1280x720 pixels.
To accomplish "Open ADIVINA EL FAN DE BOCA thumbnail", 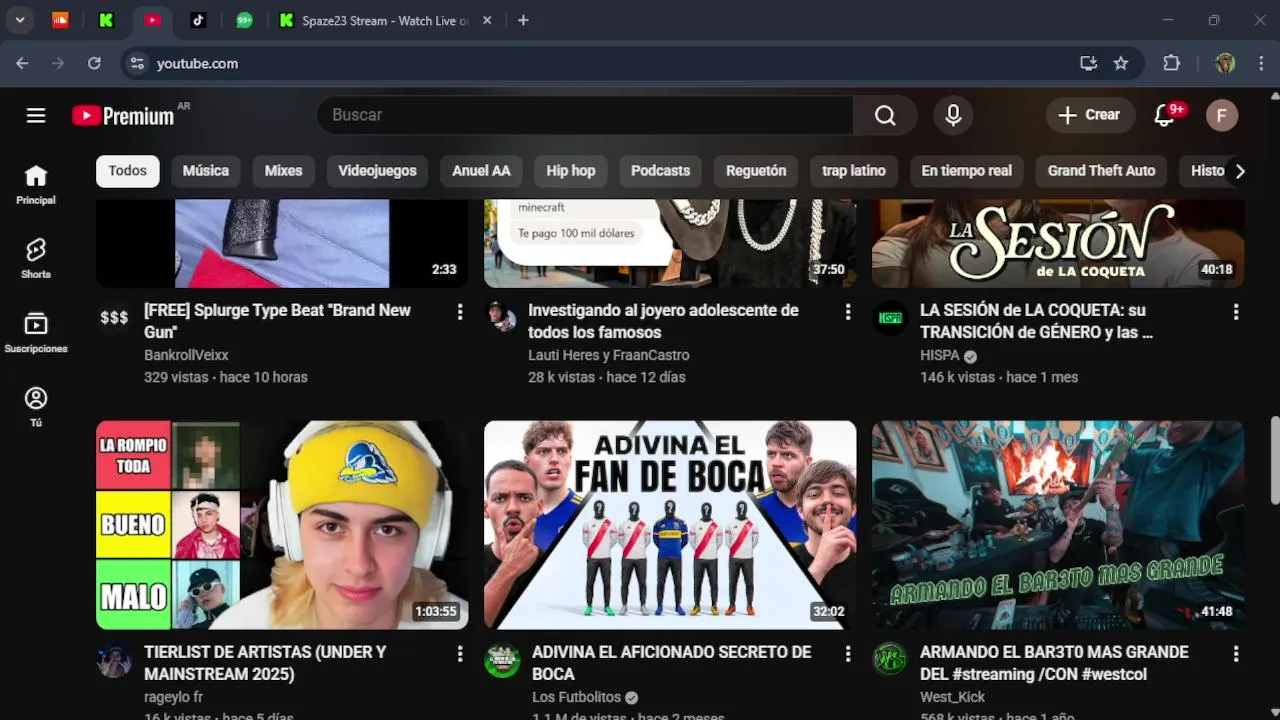I will (x=670, y=525).
